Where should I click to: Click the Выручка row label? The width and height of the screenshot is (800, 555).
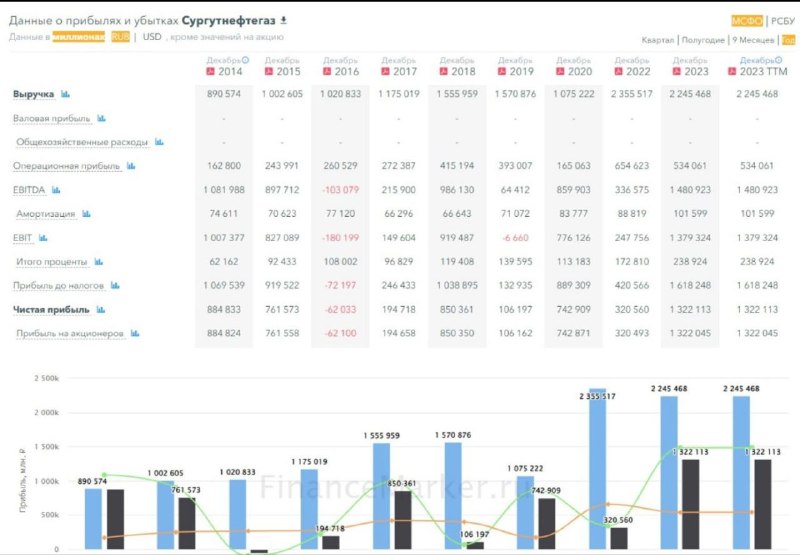click(33, 94)
